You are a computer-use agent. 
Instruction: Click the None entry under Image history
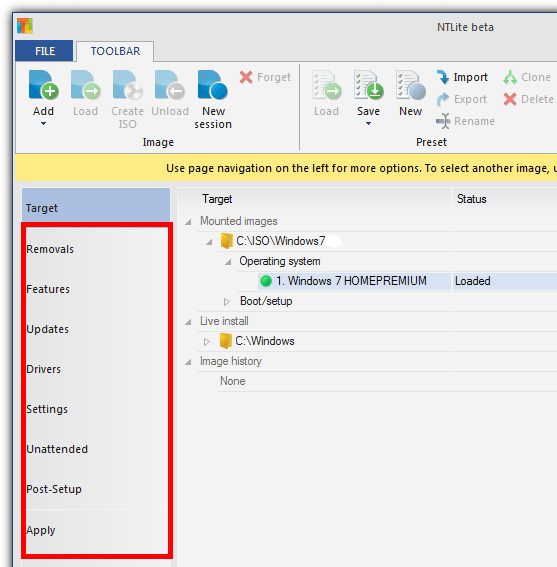(233, 381)
